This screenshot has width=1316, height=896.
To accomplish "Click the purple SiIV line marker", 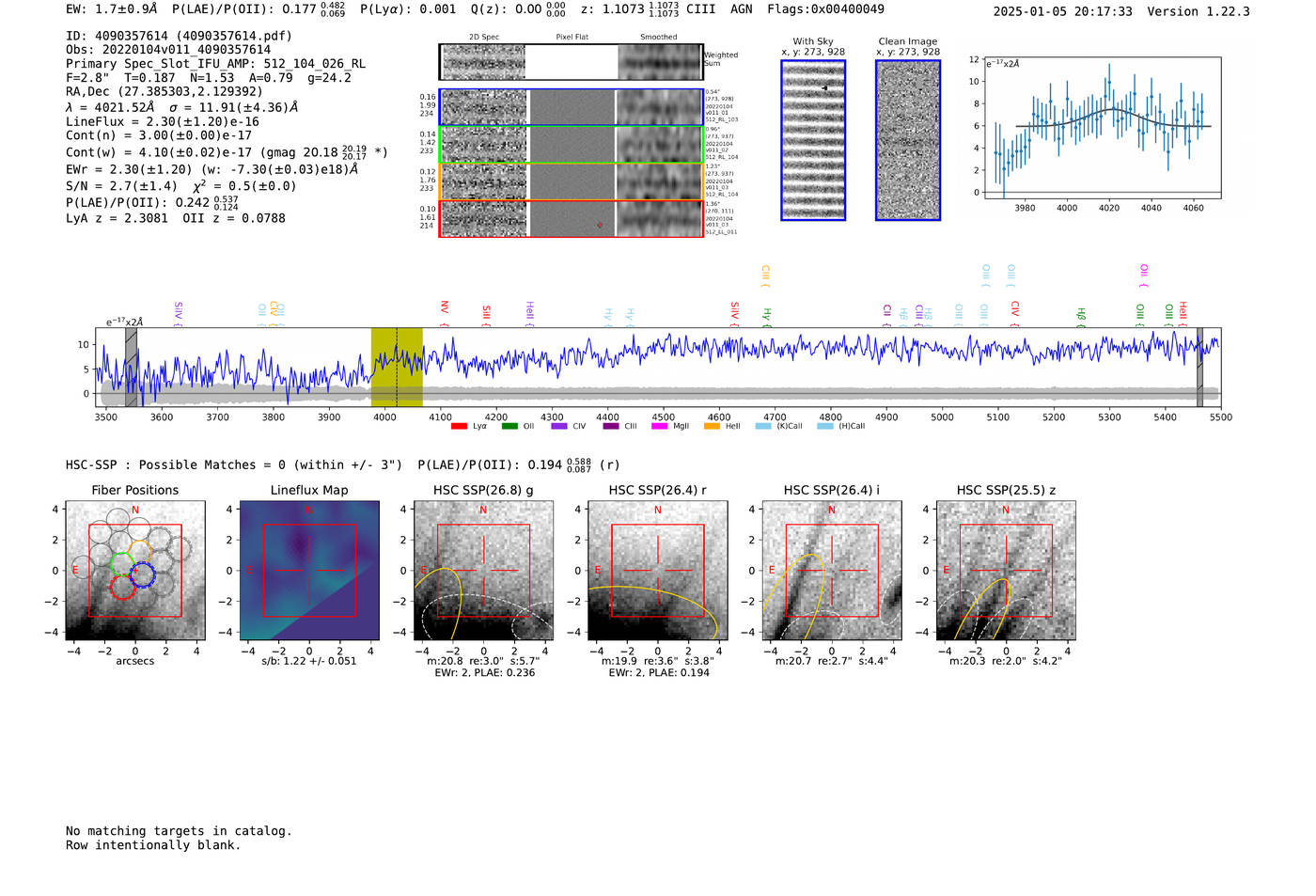I will [x=178, y=314].
